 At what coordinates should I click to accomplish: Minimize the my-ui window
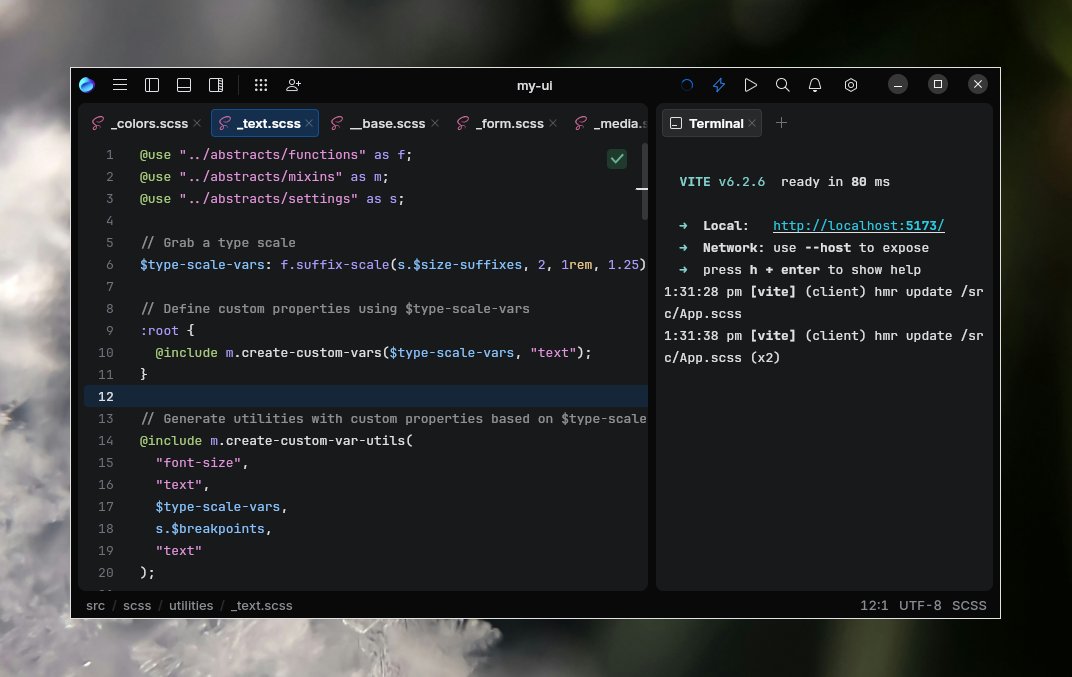(898, 84)
